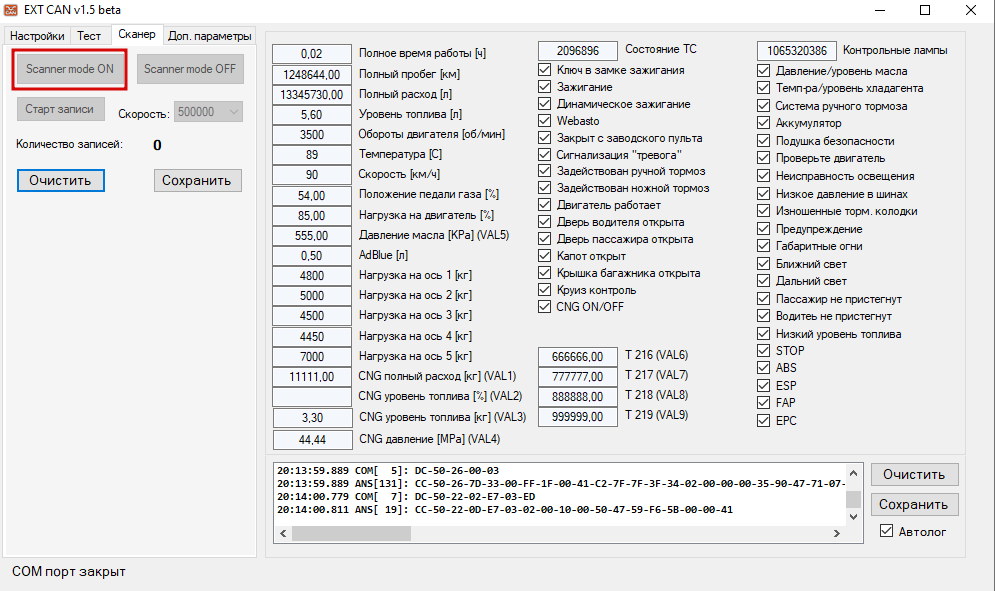The image size is (995, 591).
Task: Toggle the Круиз контроль checkbox
Action: tap(545, 290)
